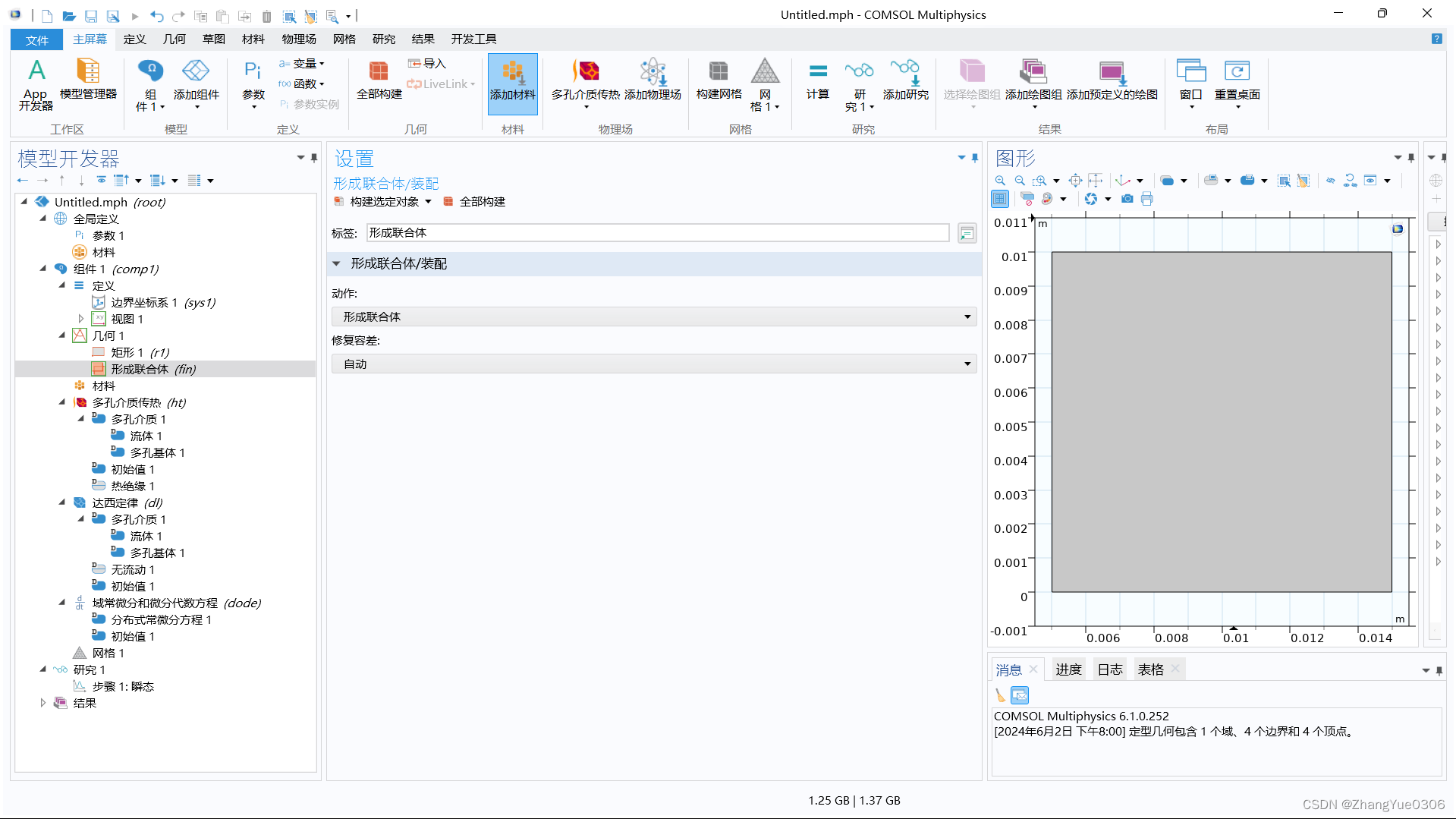Viewport: 1456px width, 819px height.
Task: Expand the 结果 tree node
Action: tap(43, 703)
